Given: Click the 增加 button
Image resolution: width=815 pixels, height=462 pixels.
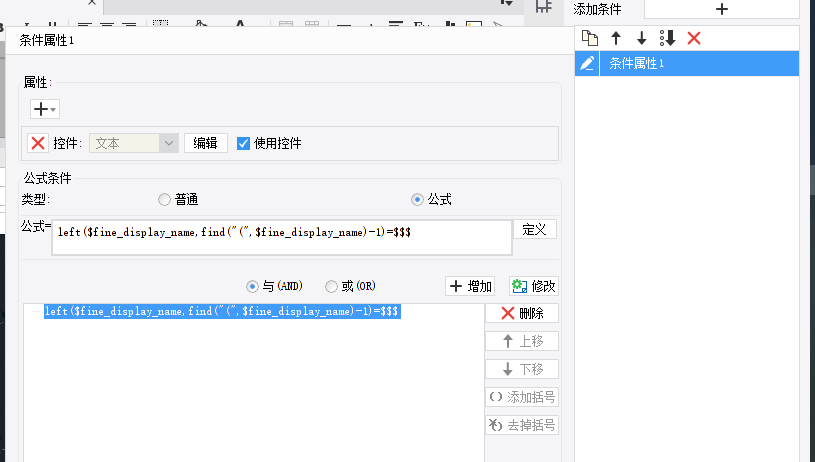Looking at the screenshot, I should 470,286.
